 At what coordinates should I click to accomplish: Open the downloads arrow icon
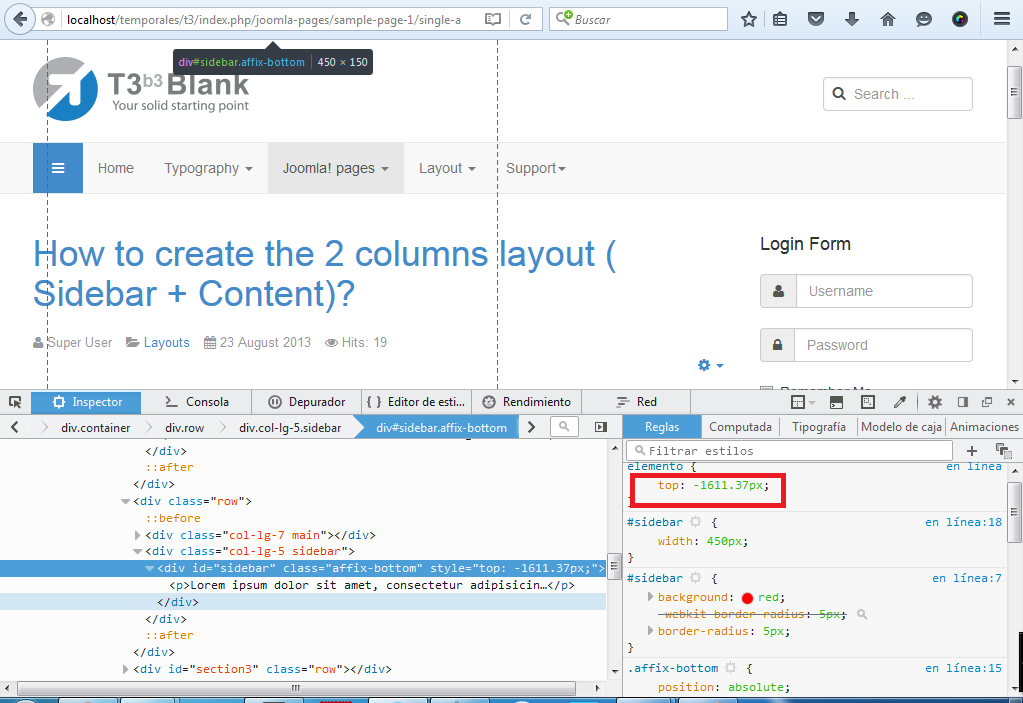tap(852, 19)
